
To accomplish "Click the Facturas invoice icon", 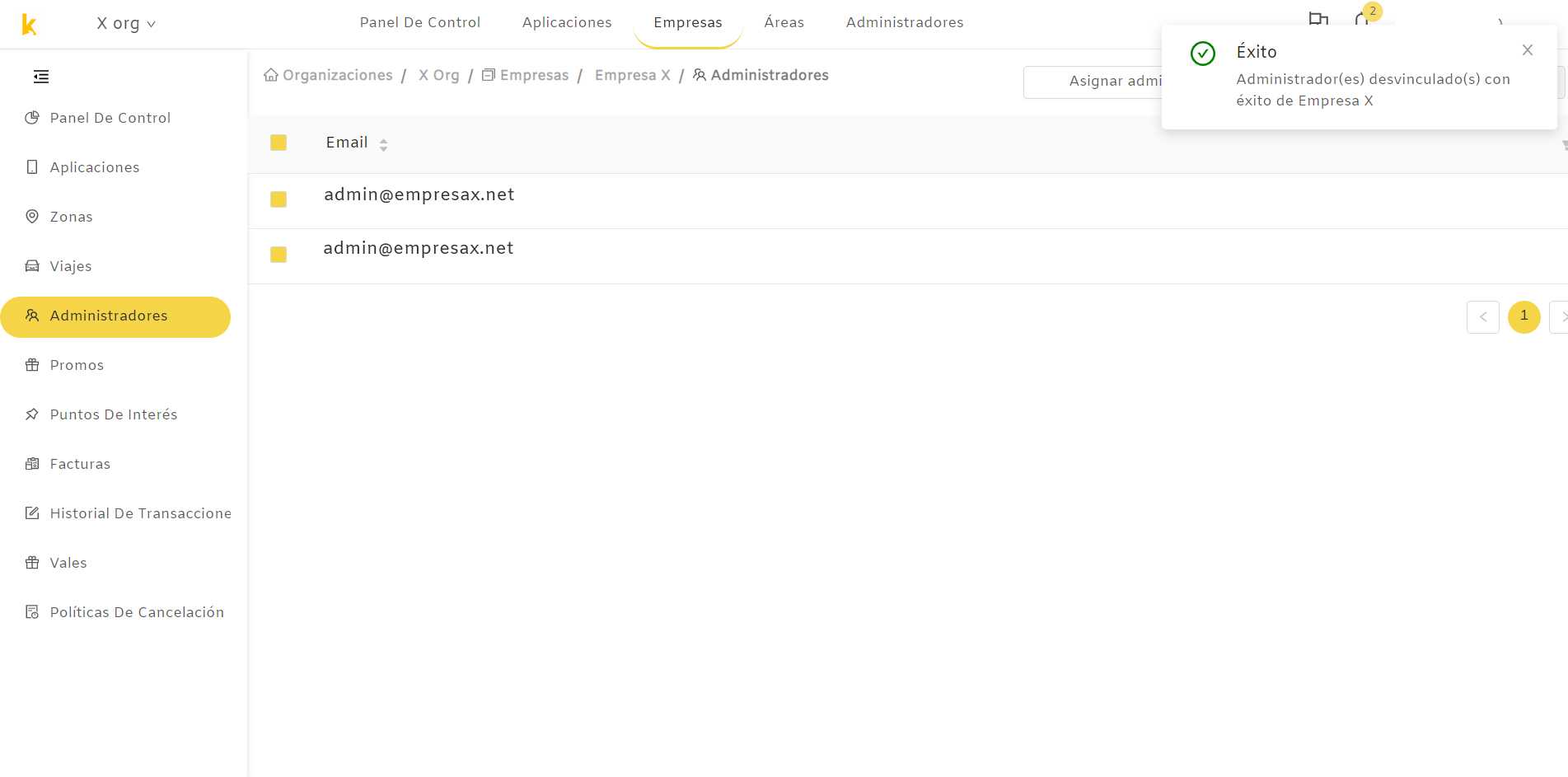I will tap(32, 464).
